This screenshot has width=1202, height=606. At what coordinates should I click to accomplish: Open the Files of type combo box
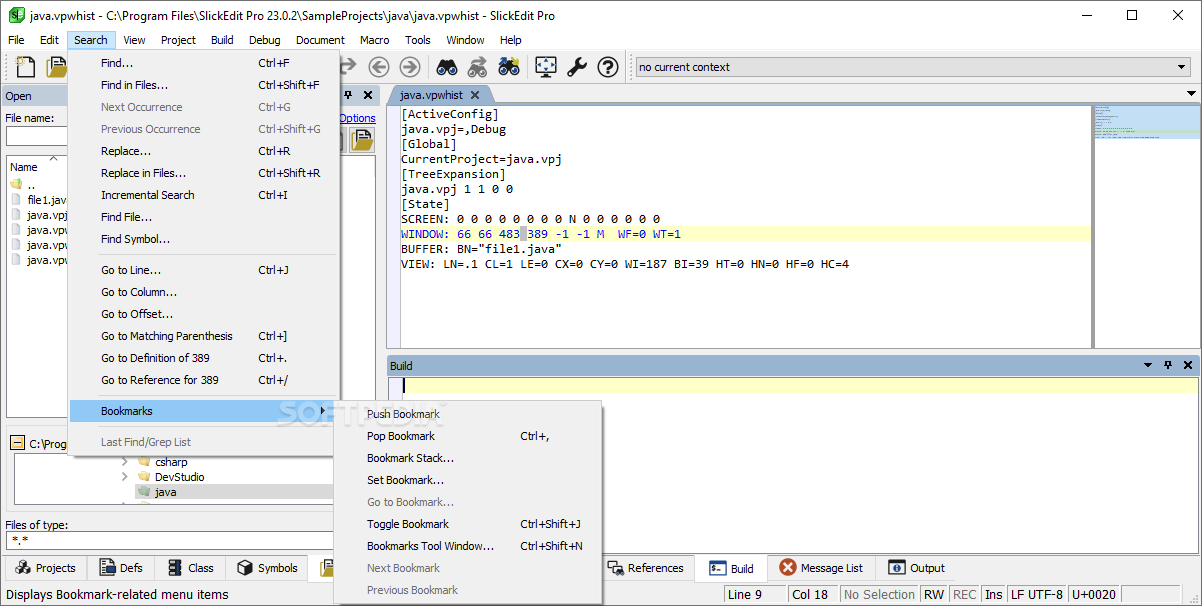[170, 540]
